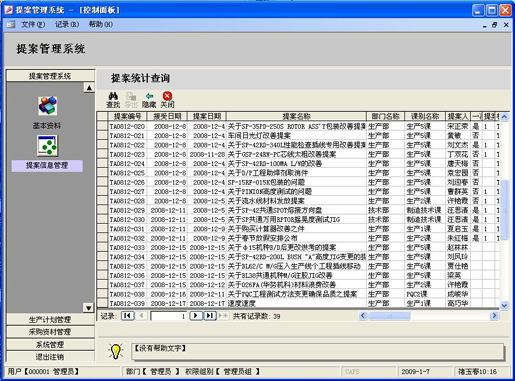Click table vertical scrollbar up arrow
Viewport: 515px width, 381px height.
(504, 117)
